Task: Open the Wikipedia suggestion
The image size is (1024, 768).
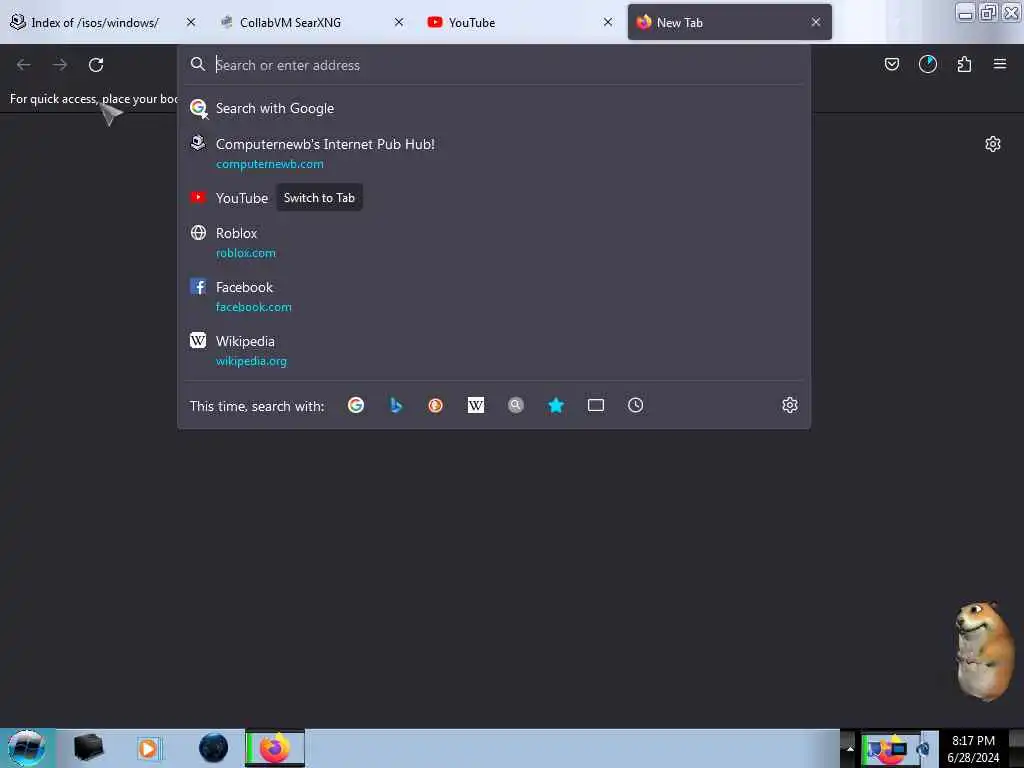Action: [494, 351]
